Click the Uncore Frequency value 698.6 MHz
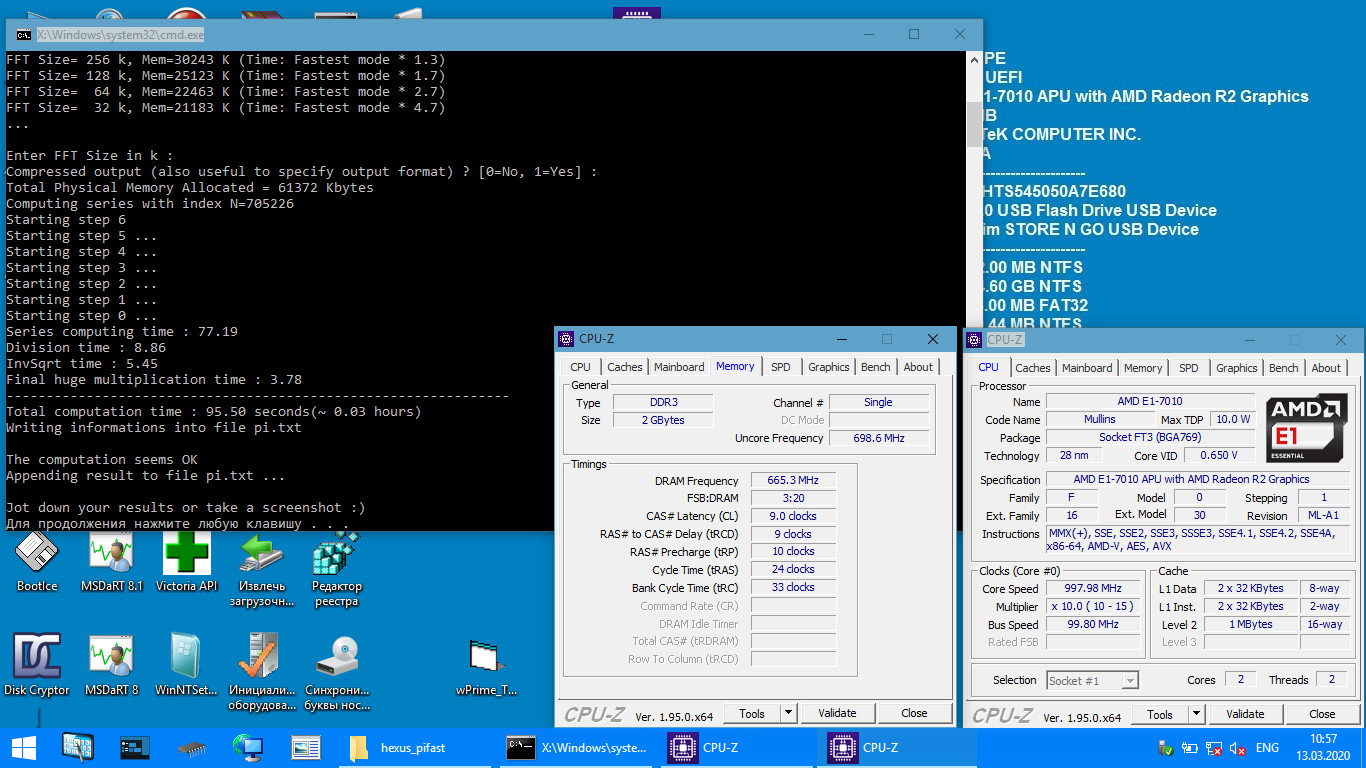 click(879, 438)
